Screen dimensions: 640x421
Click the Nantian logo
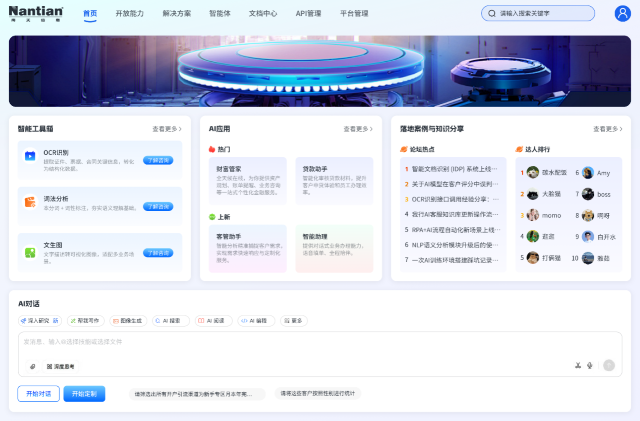(x=36, y=13)
